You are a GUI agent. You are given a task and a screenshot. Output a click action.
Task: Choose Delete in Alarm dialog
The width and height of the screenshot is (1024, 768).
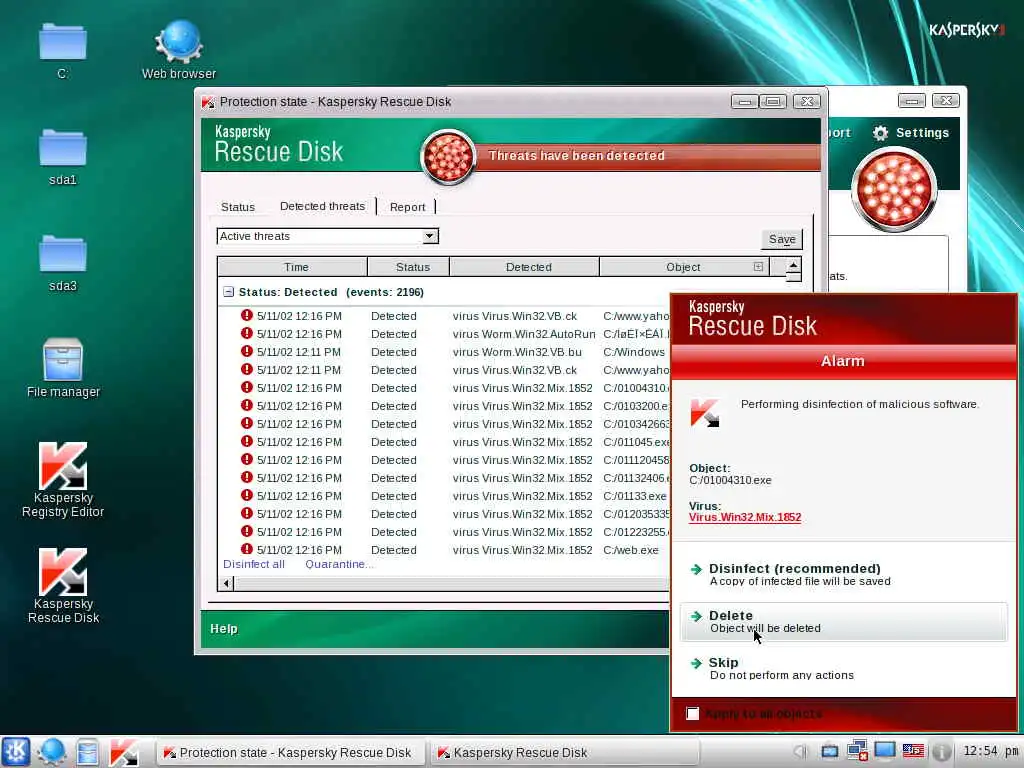[x=843, y=621]
